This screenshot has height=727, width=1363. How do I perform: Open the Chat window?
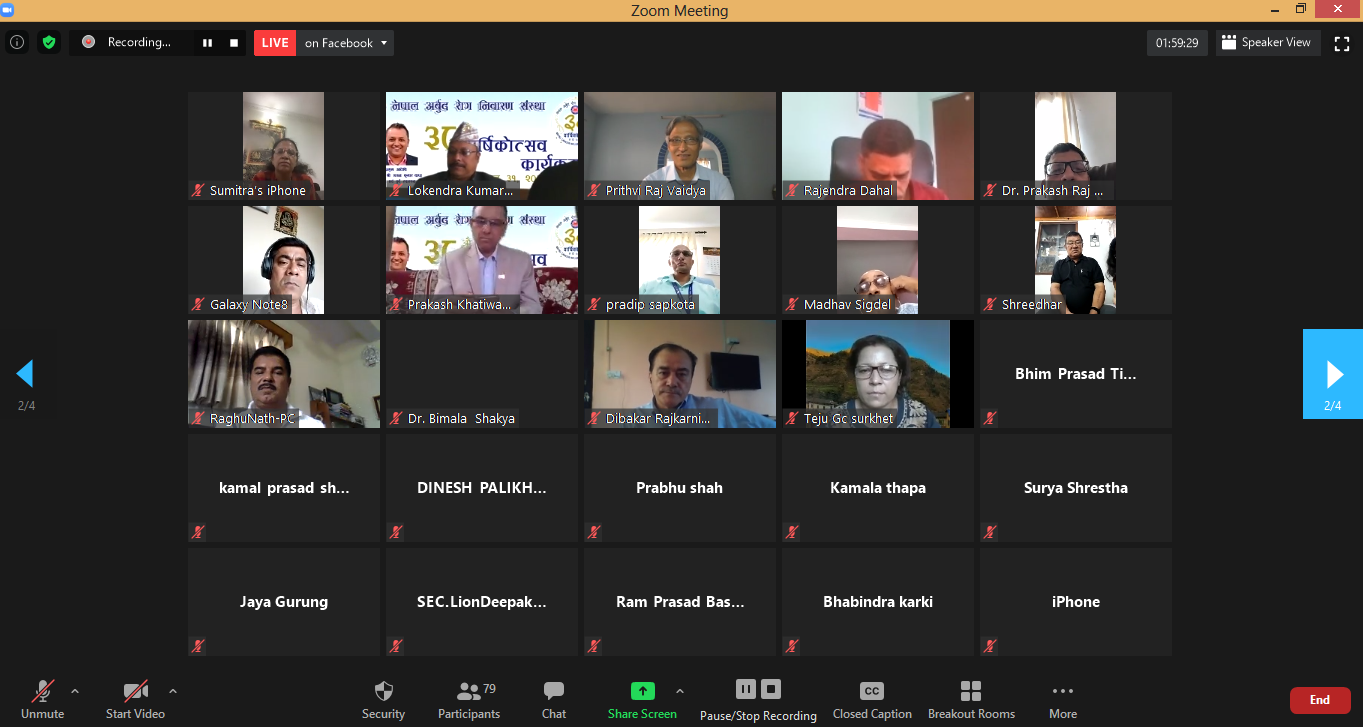[x=554, y=700]
